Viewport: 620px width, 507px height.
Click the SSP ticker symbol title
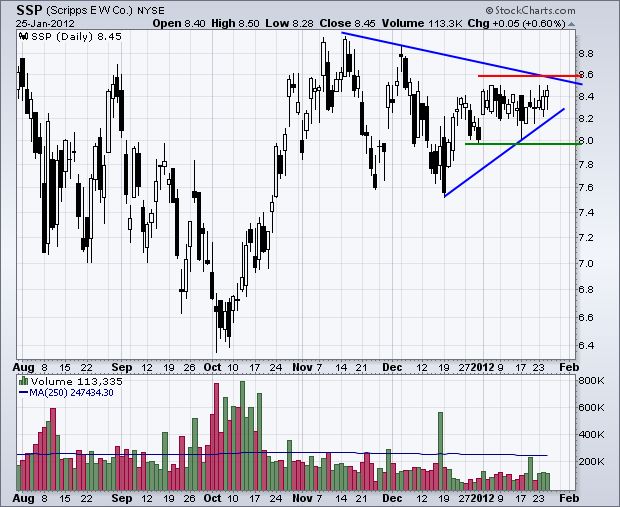pos(28,9)
